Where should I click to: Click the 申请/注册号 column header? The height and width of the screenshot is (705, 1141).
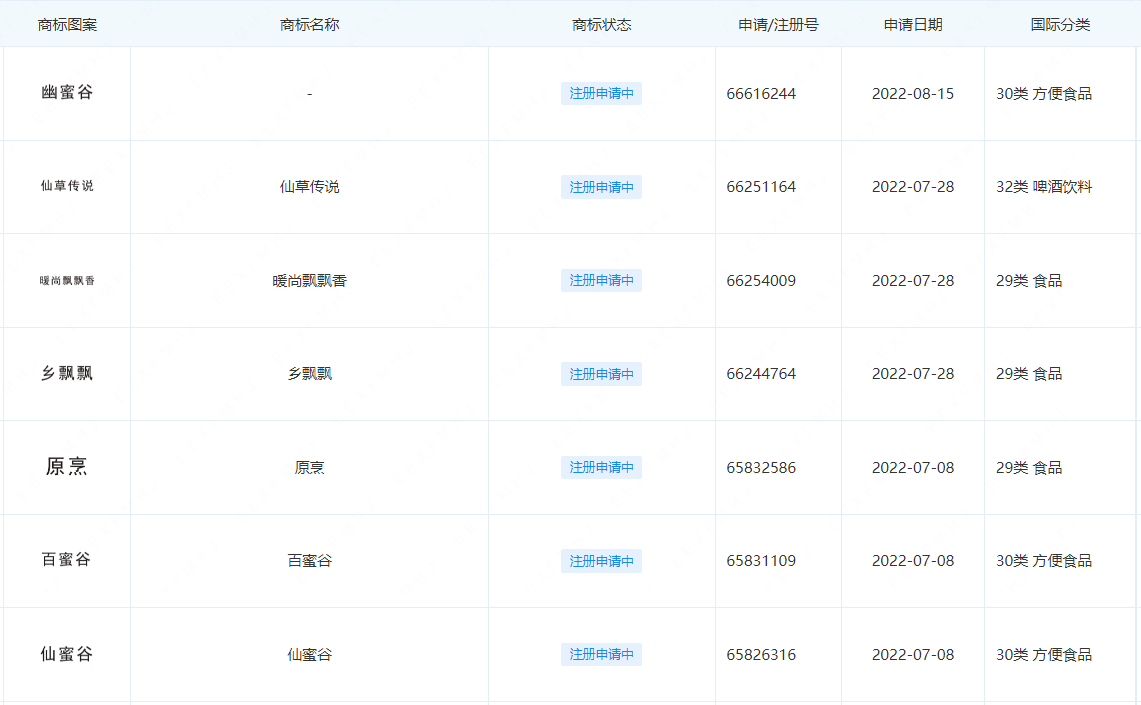[x=778, y=25]
